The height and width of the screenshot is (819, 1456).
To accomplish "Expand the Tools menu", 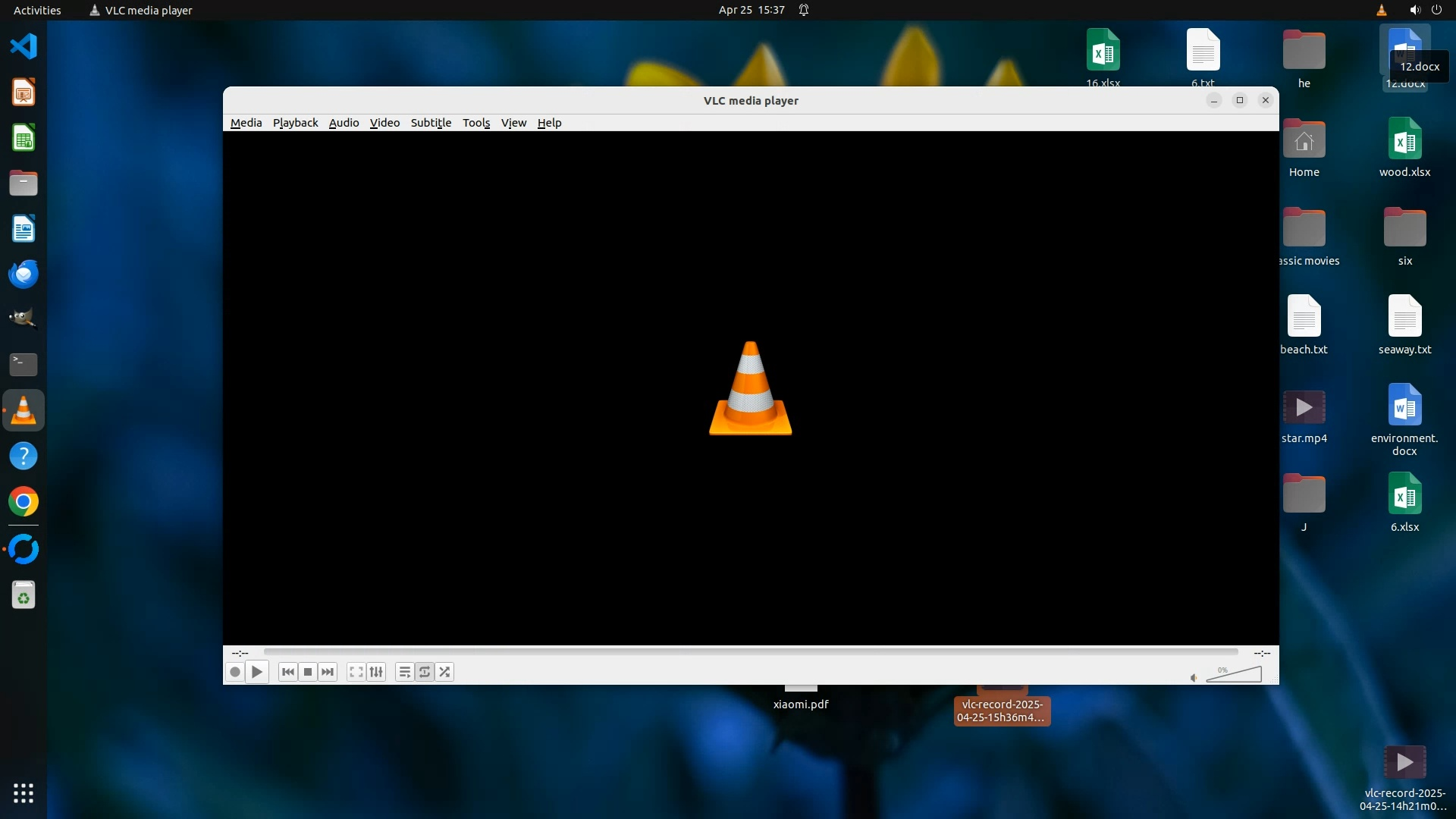I will 476,123.
